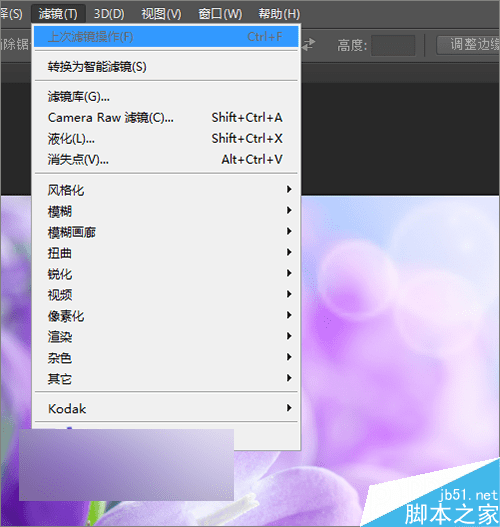Click the 高度 input field

coord(393,45)
